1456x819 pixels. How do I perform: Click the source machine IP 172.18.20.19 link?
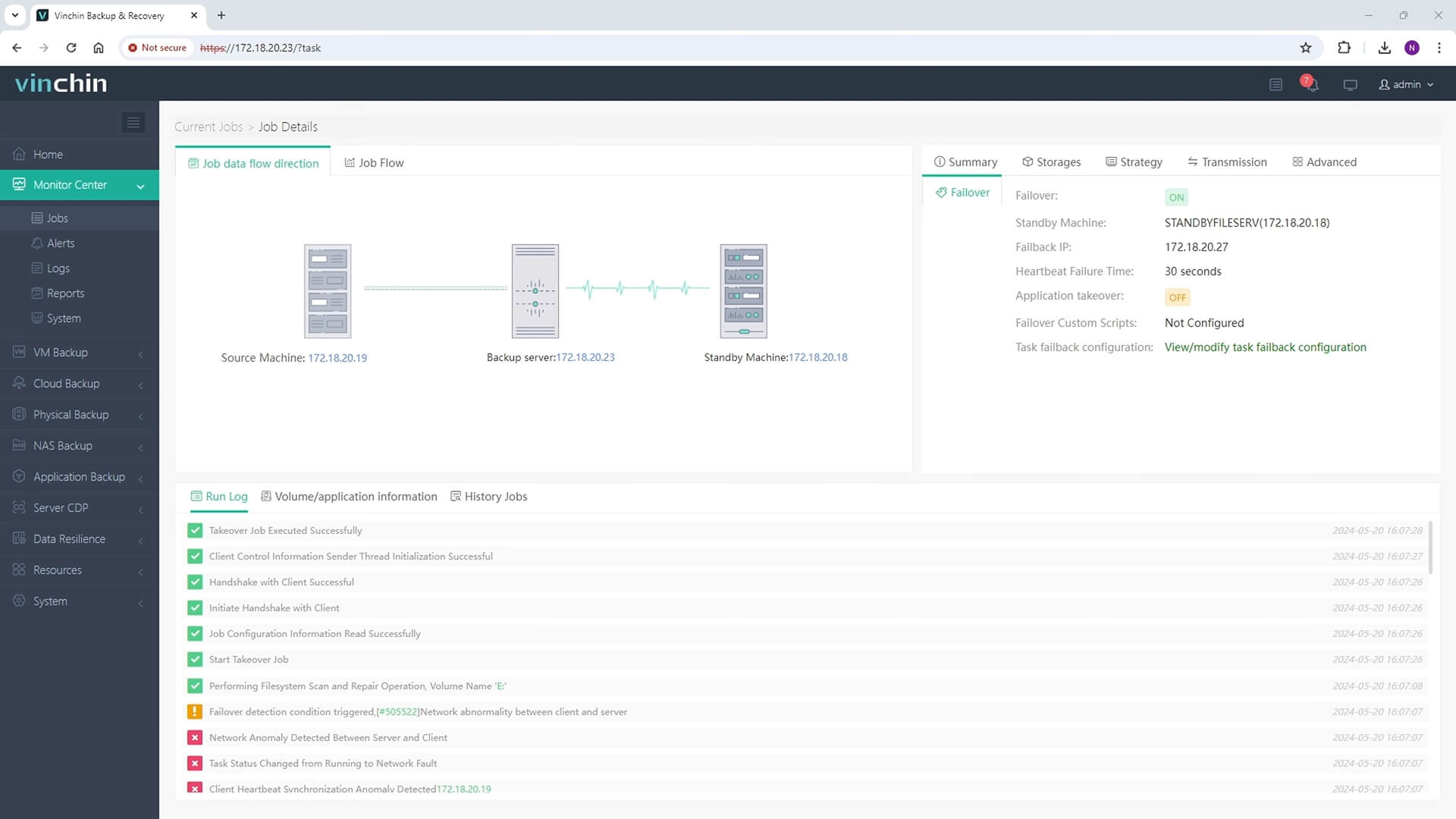(x=337, y=358)
